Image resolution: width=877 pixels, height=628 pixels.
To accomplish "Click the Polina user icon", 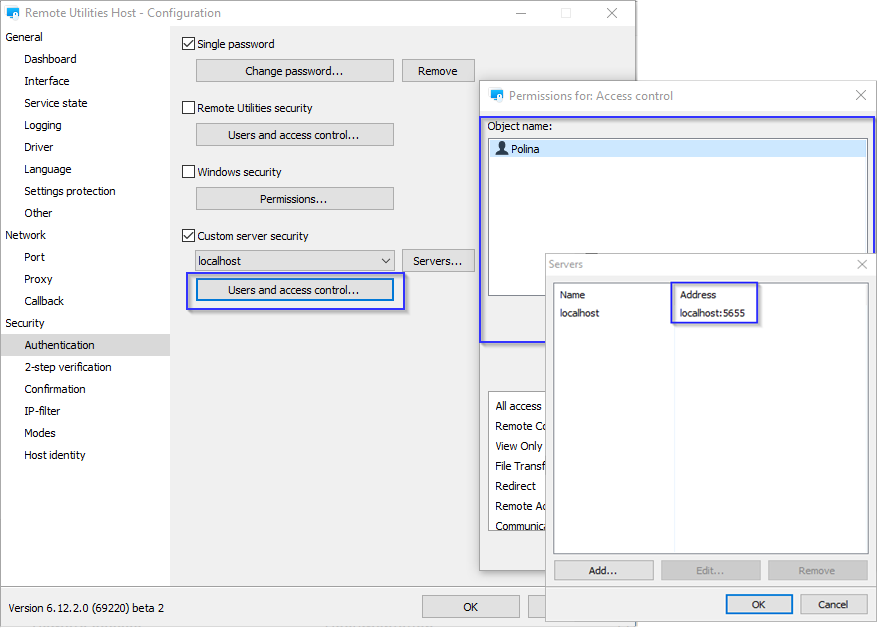I will coord(502,148).
